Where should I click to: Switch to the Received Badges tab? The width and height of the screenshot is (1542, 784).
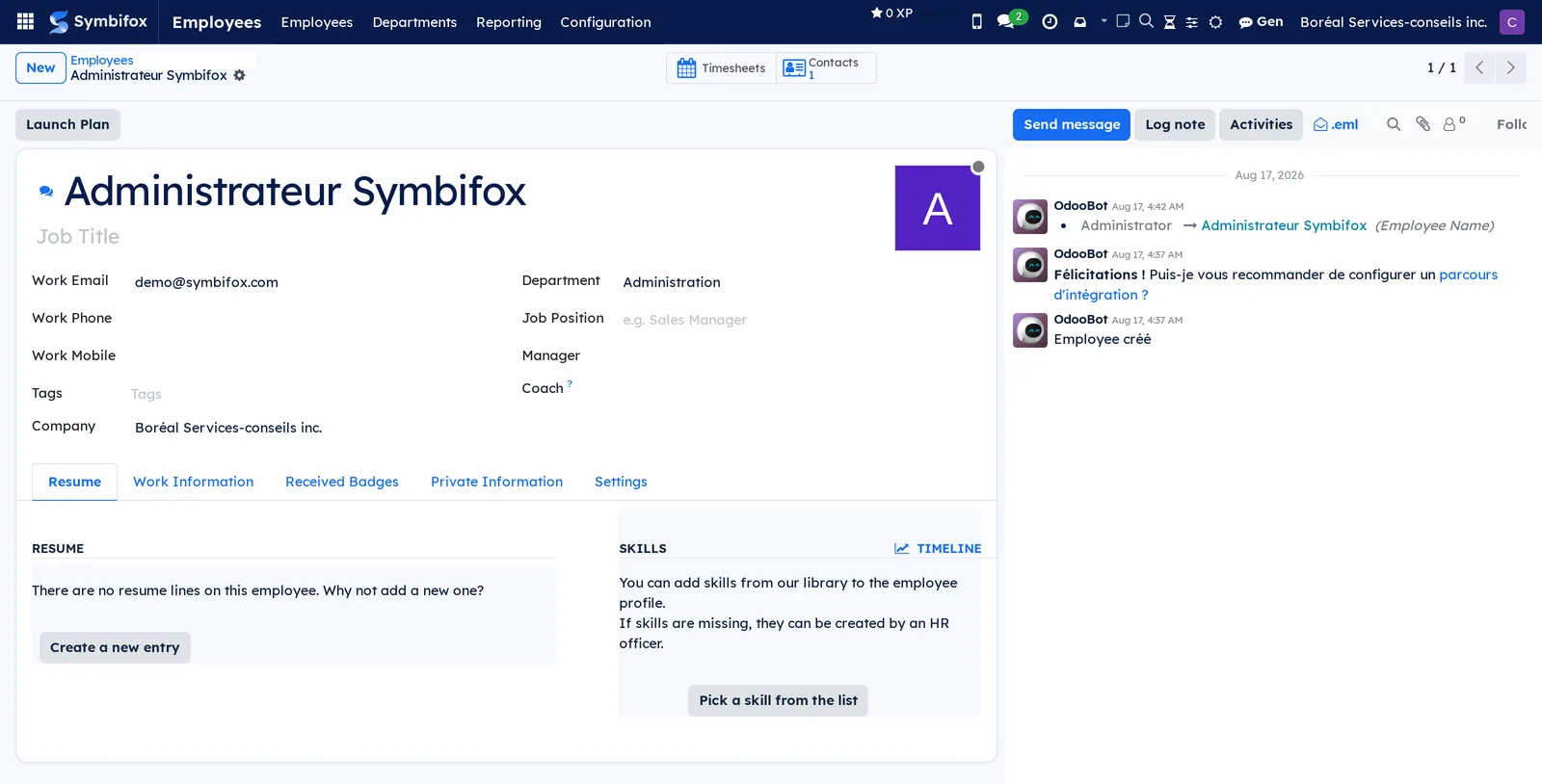(x=342, y=482)
